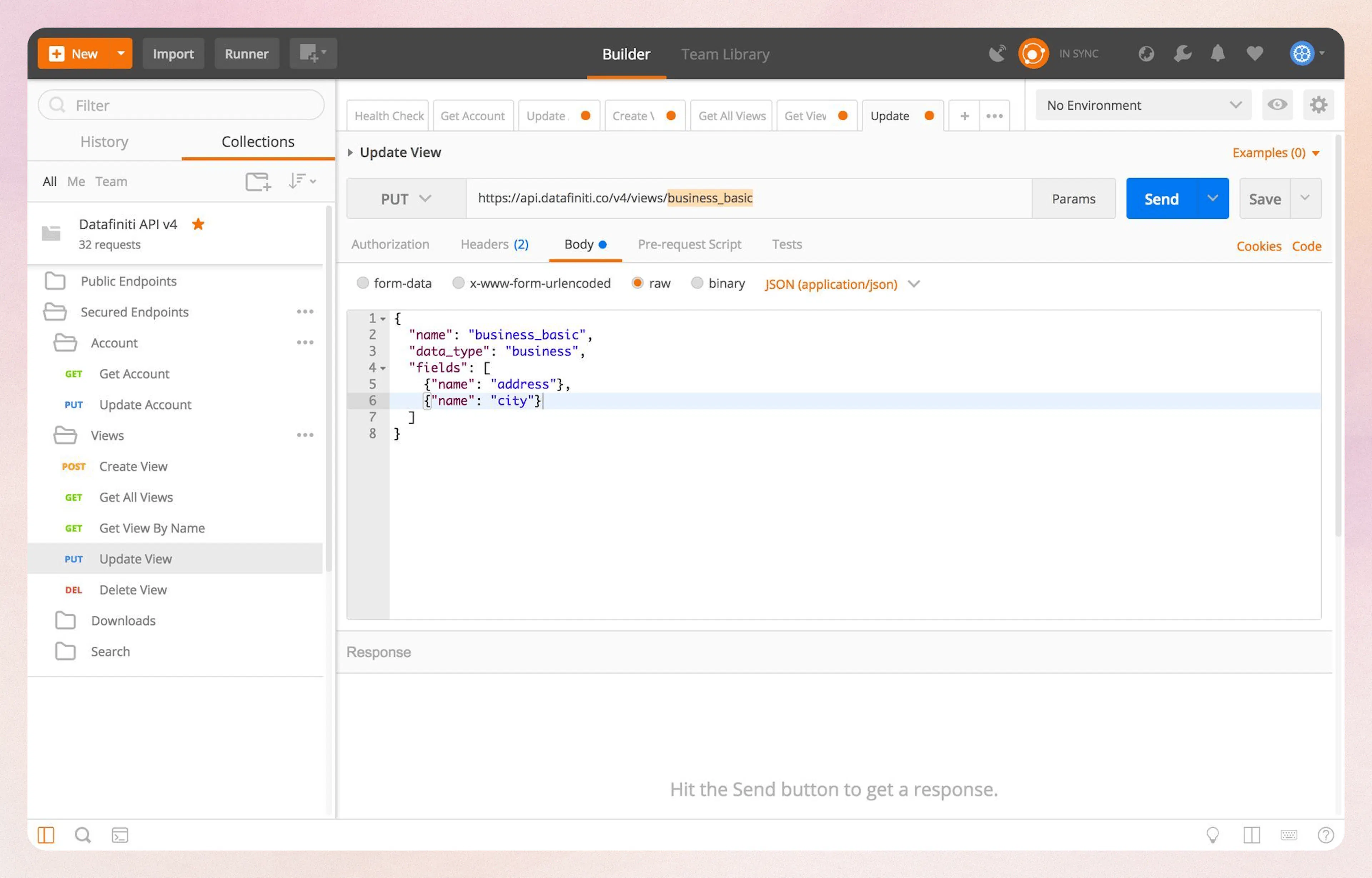Switch to the Team Library tab
This screenshot has width=1372, height=878.
725,54
